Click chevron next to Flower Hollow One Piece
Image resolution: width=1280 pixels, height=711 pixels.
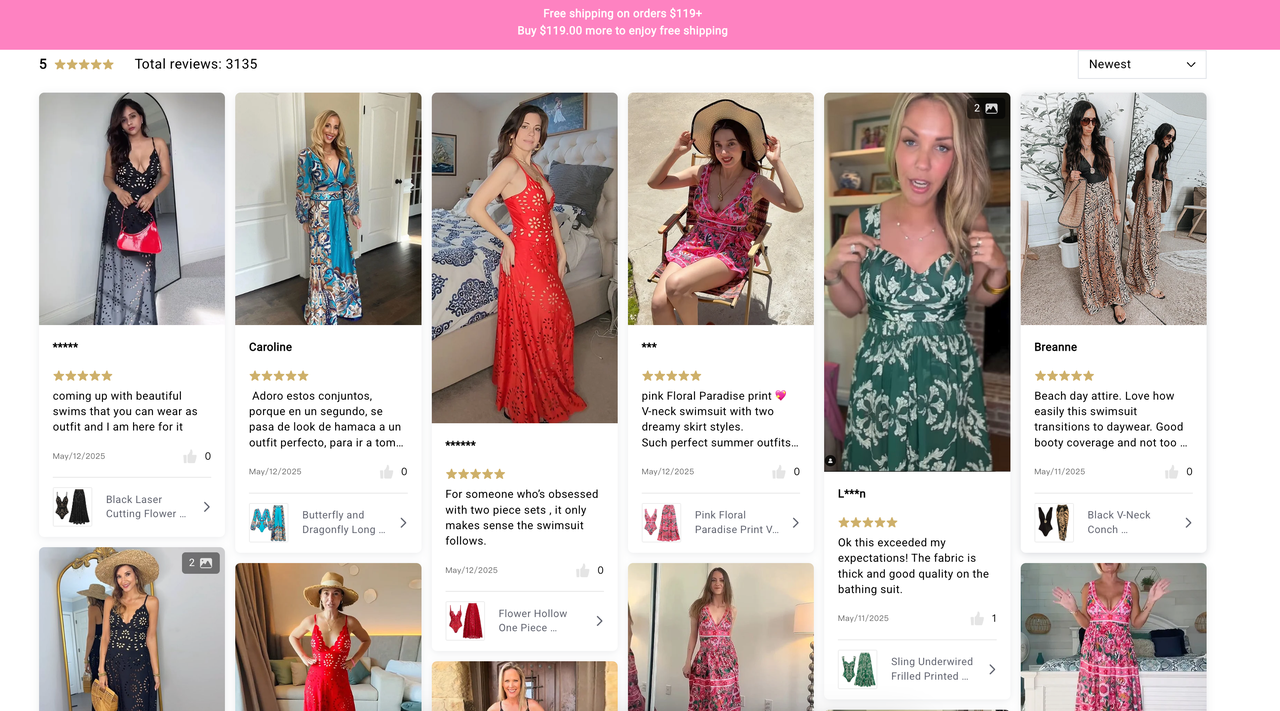[x=599, y=621]
